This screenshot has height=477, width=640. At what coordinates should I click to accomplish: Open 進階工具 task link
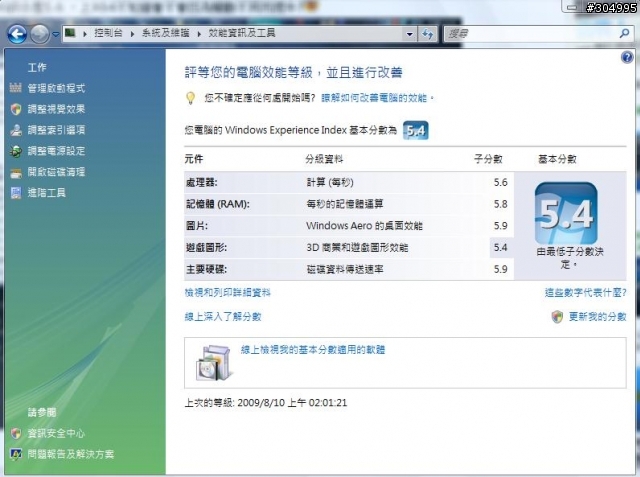point(47,193)
